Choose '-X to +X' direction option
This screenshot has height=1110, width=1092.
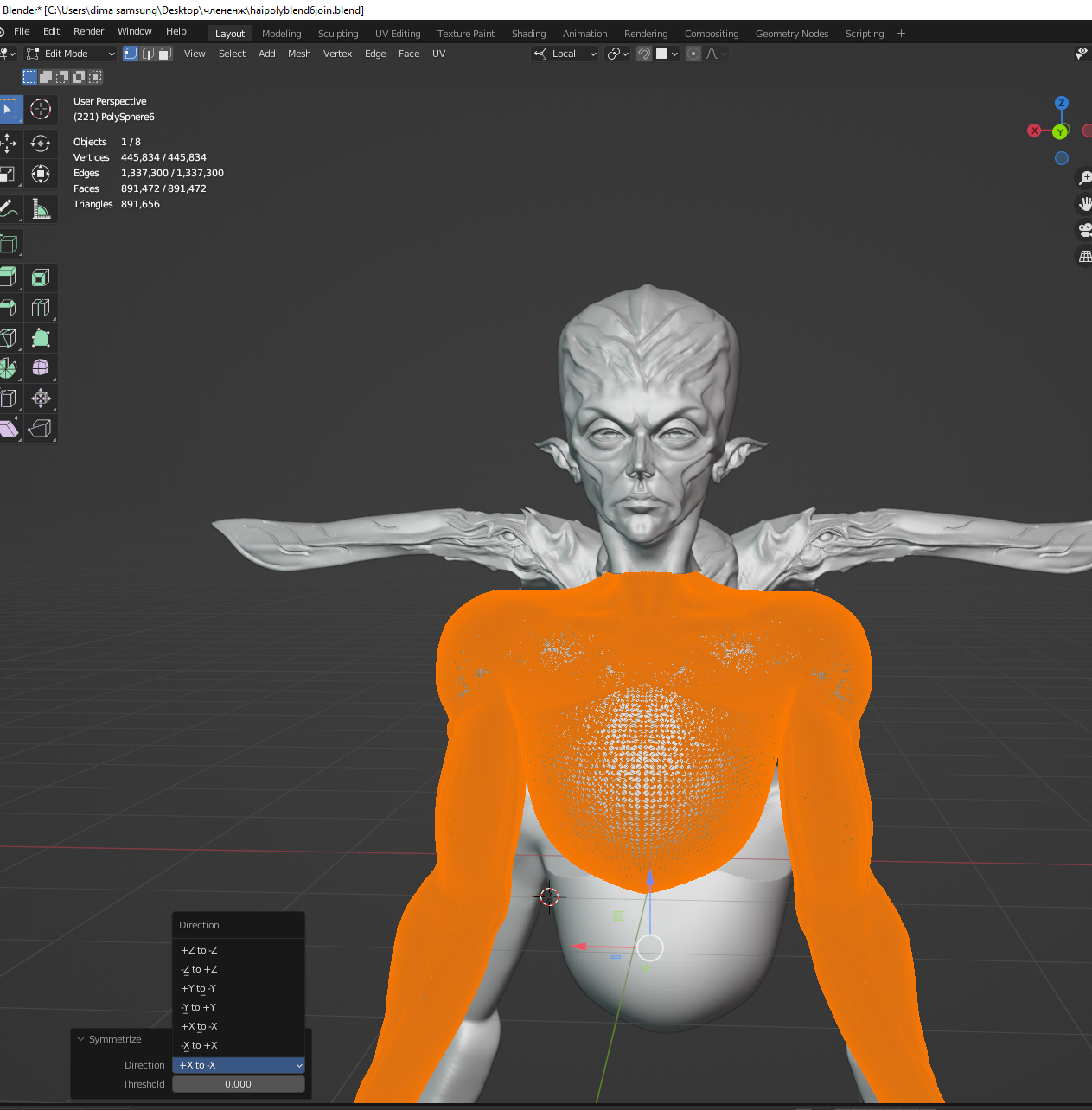pyautogui.click(x=199, y=1045)
